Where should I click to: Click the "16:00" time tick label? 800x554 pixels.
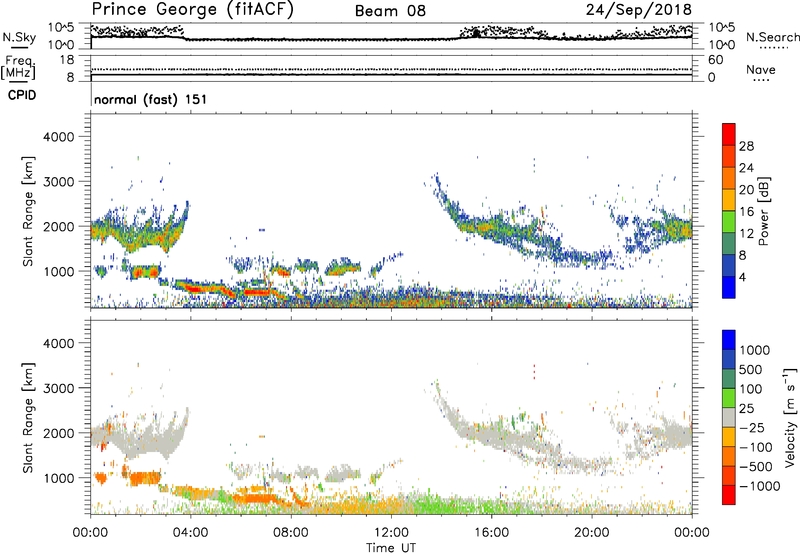tap(491, 533)
